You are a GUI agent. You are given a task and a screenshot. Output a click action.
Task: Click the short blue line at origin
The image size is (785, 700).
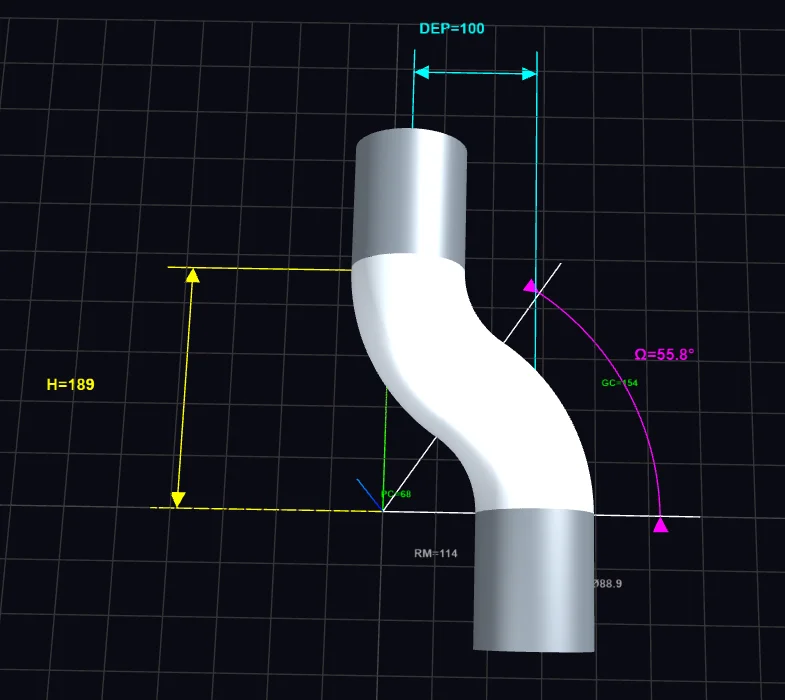point(369,494)
